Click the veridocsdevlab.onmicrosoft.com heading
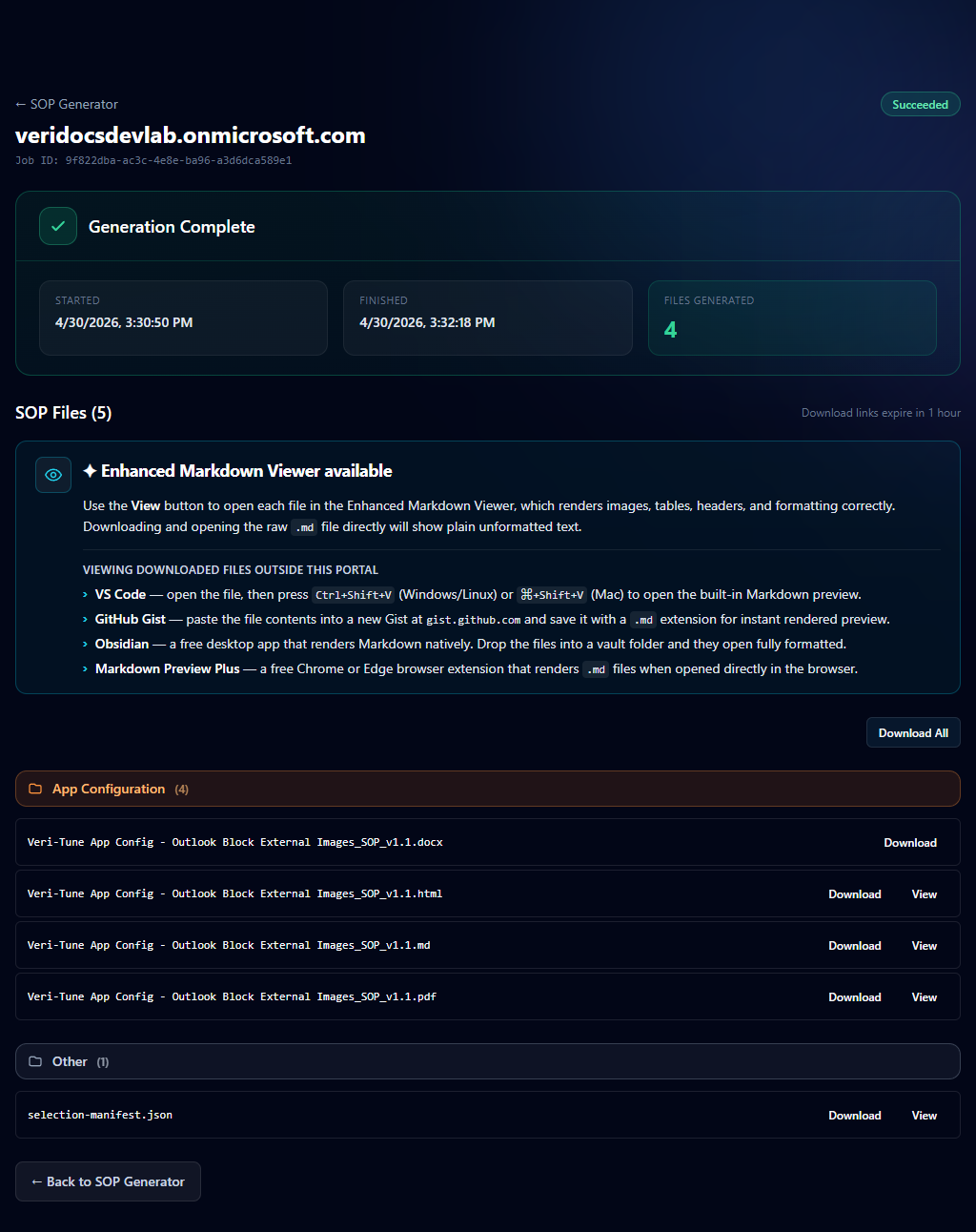The width and height of the screenshot is (976, 1232). click(191, 135)
